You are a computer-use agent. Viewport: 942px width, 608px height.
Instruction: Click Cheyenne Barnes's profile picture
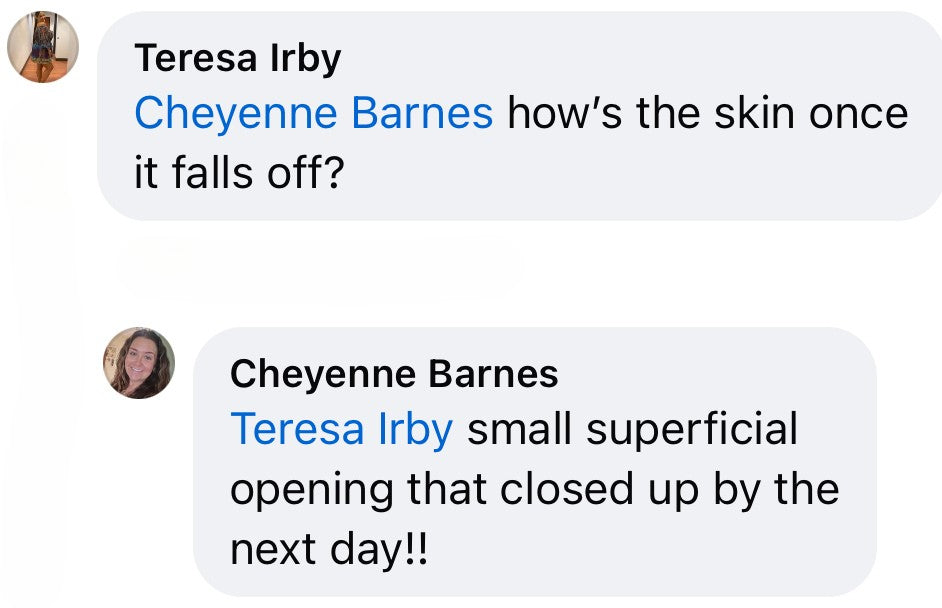[139, 363]
